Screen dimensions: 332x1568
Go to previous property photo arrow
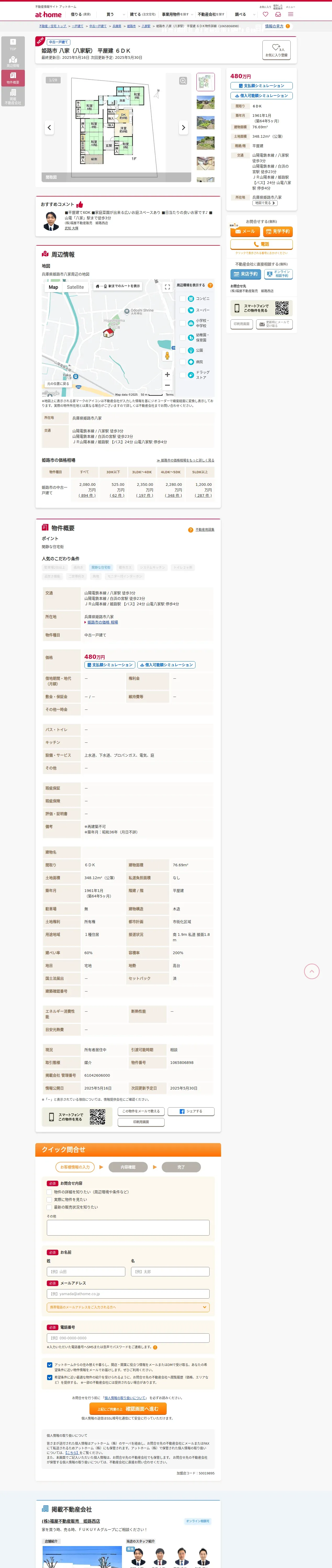pyautogui.click(x=49, y=127)
